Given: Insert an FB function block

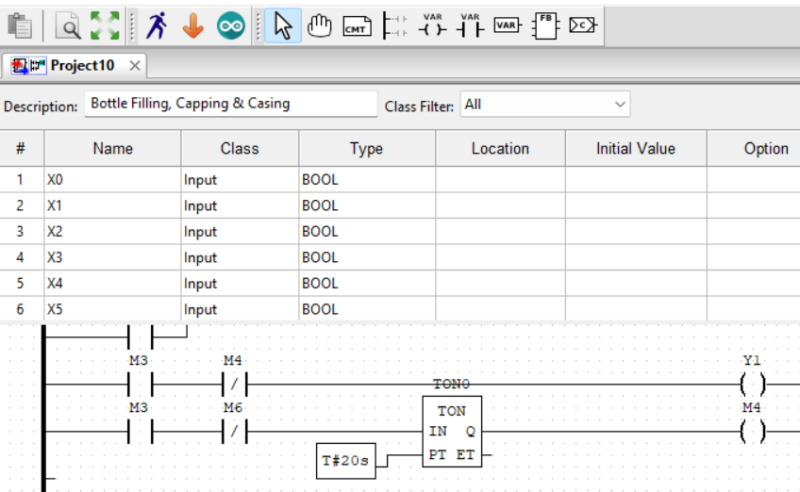Looking at the screenshot, I should tap(545, 26).
